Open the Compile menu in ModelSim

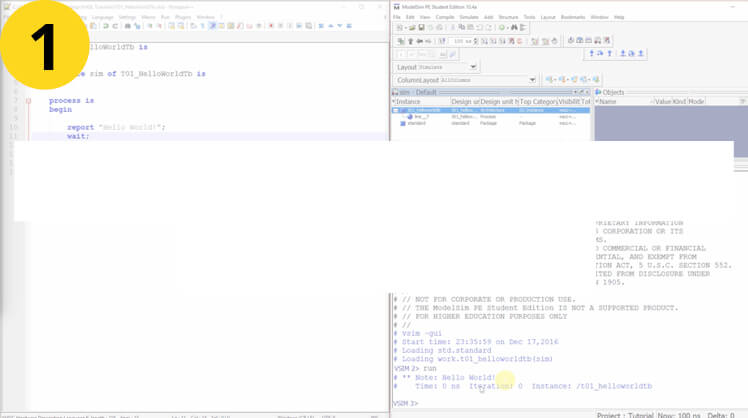point(445,17)
